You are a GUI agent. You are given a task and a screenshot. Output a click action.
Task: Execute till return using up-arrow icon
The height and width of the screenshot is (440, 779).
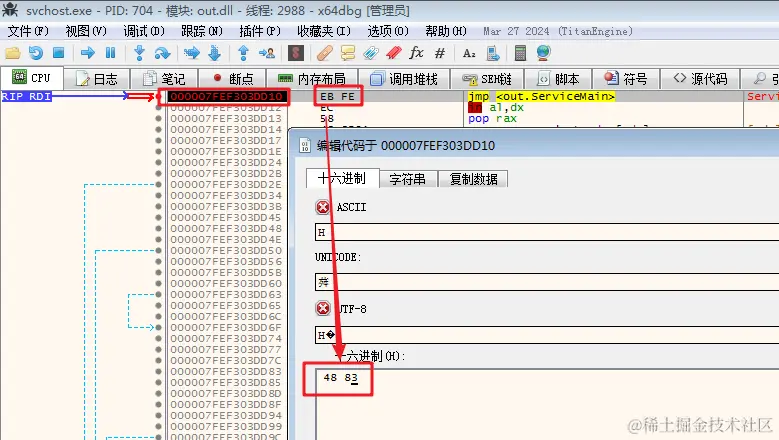click(243, 53)
